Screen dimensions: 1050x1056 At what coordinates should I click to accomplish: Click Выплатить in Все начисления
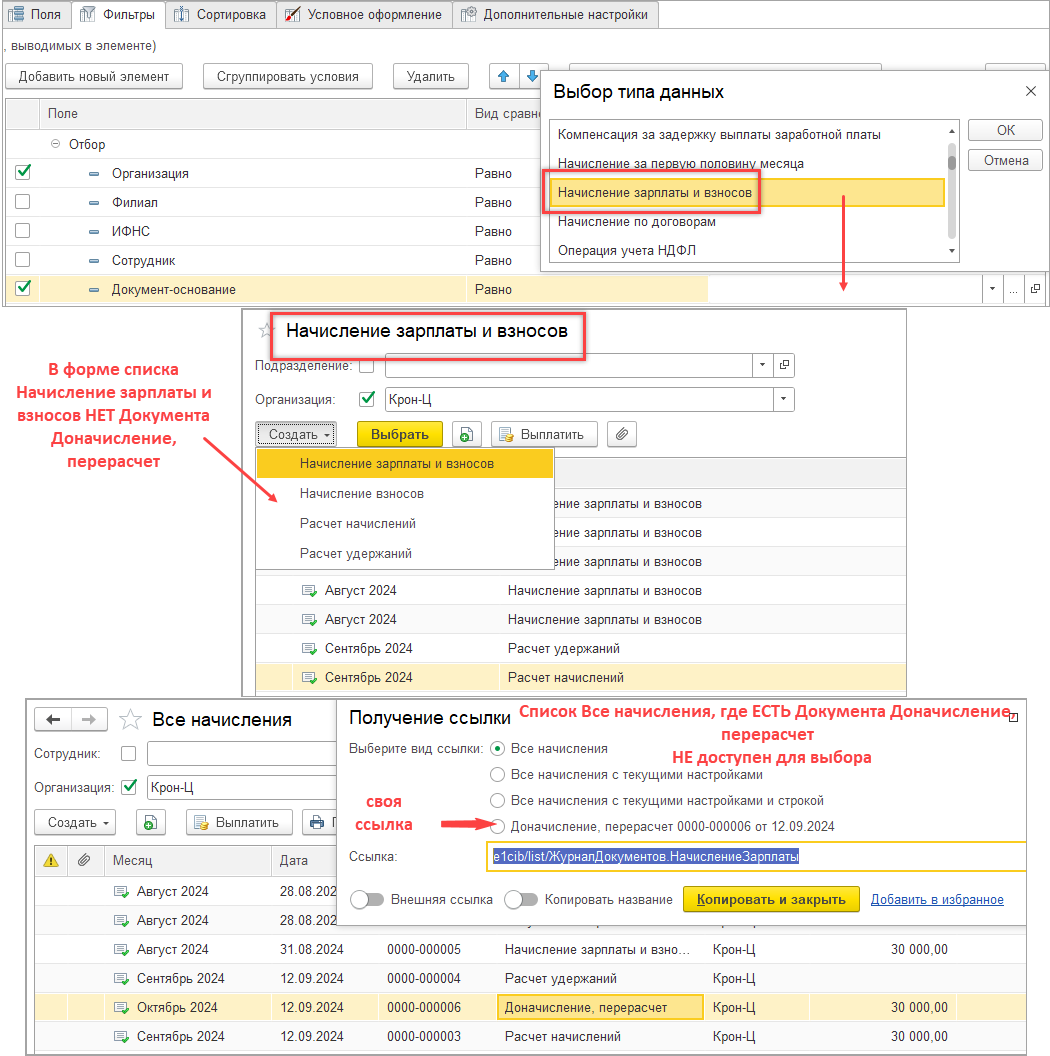pos(239,823)
